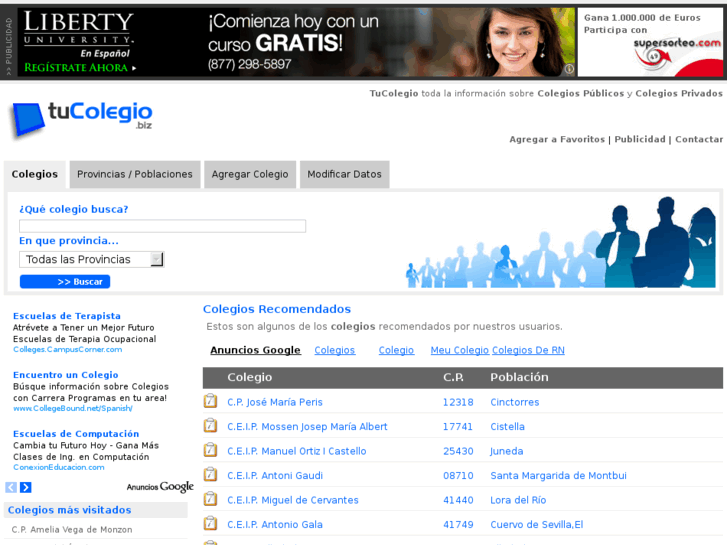Go to next ads with right arrow
This screenshot has width=727, height=545.
[x=26, y=487]
